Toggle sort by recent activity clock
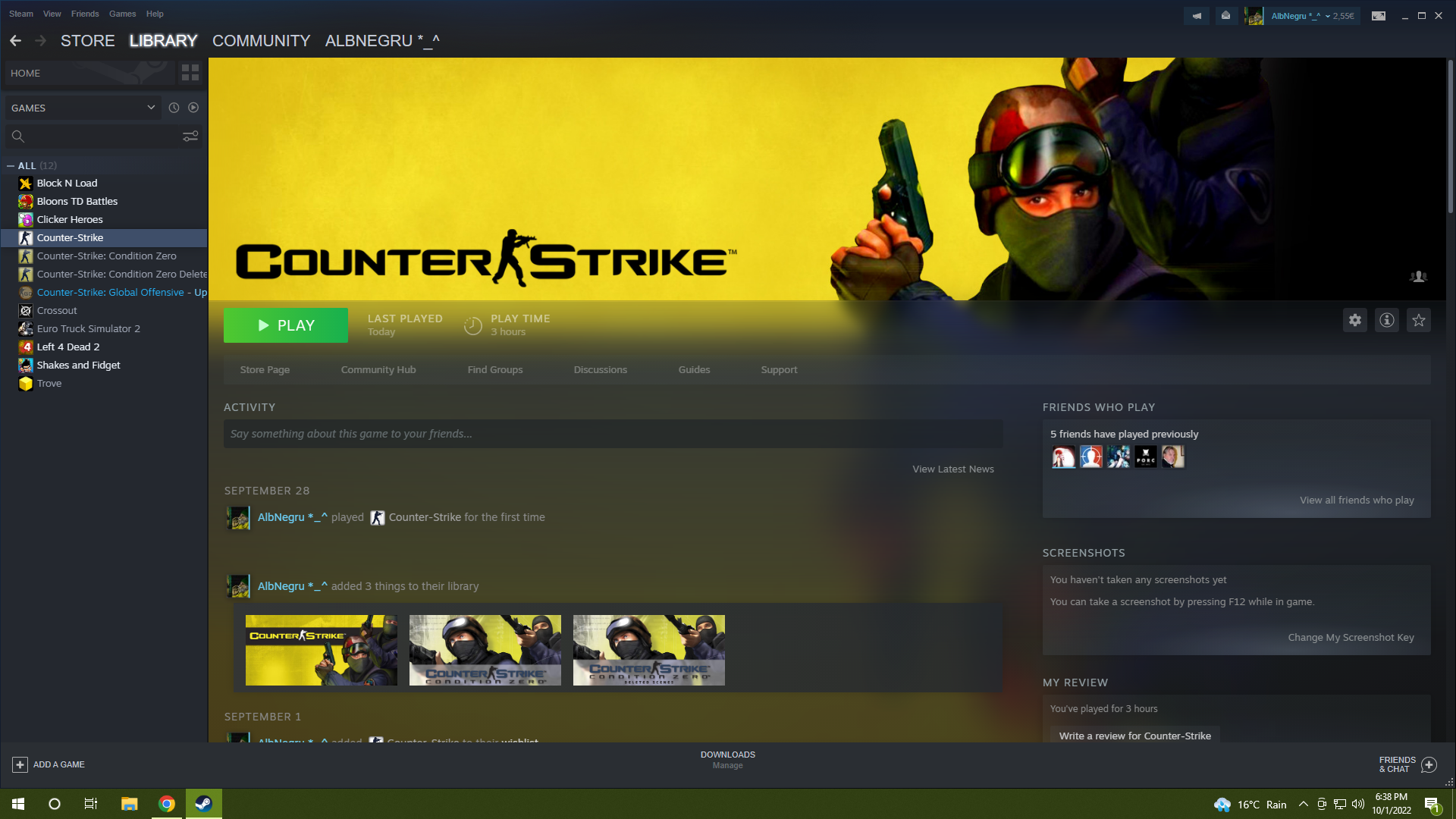The image size is (1456, 819). tap(174, 108)
